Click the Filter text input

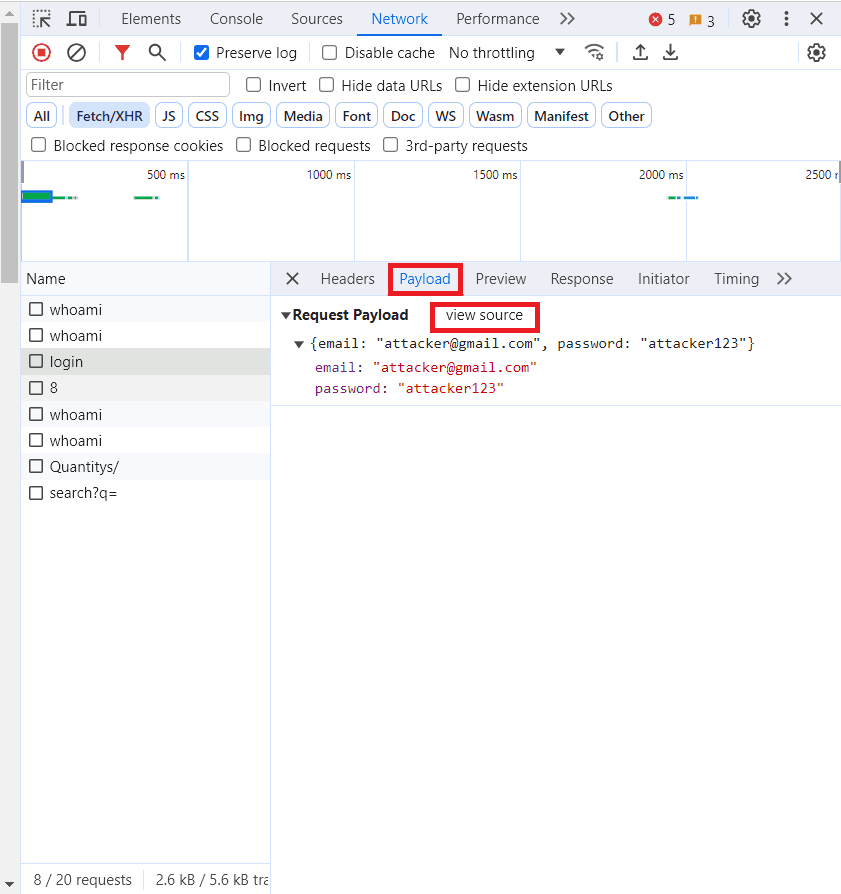[x=128, y=85]
